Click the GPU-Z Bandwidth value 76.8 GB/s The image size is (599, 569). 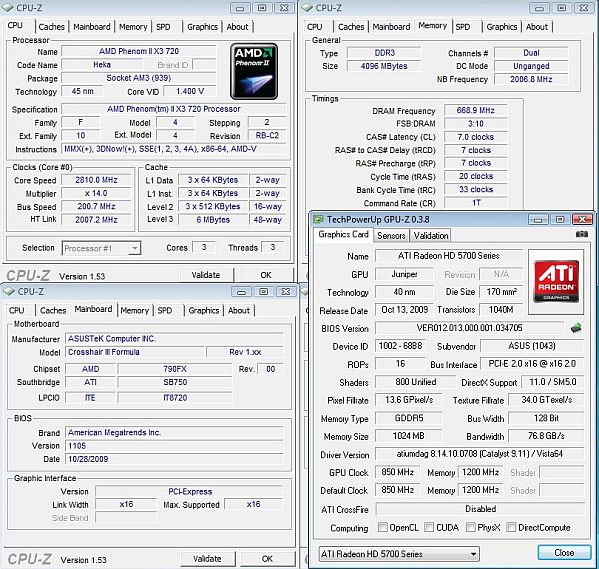coord(546,436)
